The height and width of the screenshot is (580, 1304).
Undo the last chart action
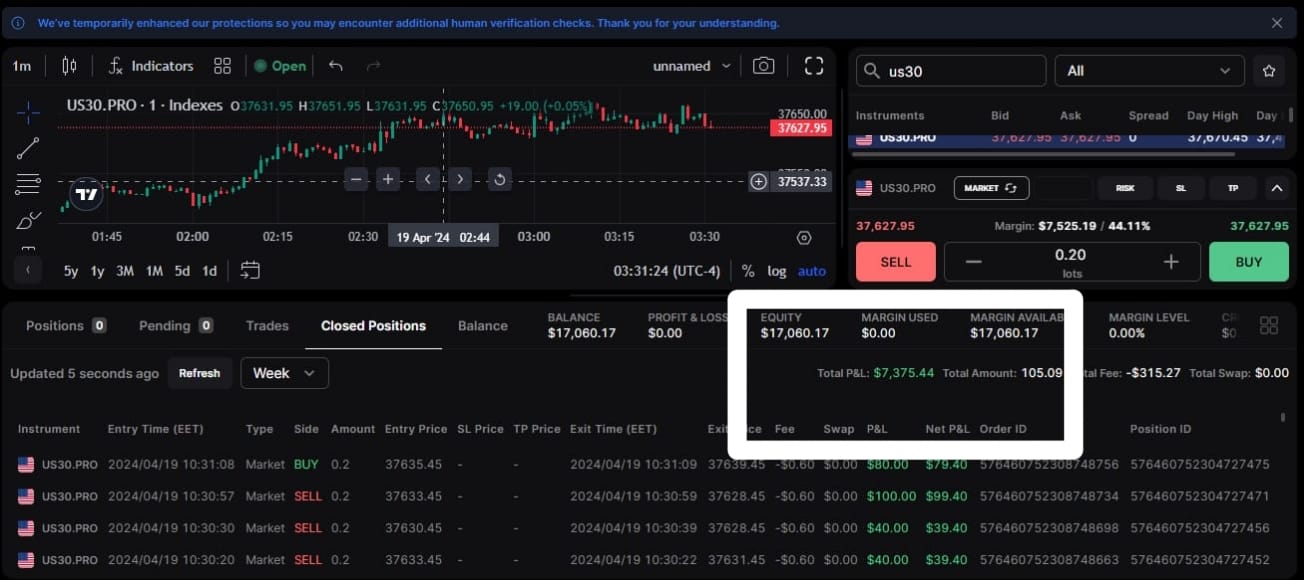(x=336, y=66)
